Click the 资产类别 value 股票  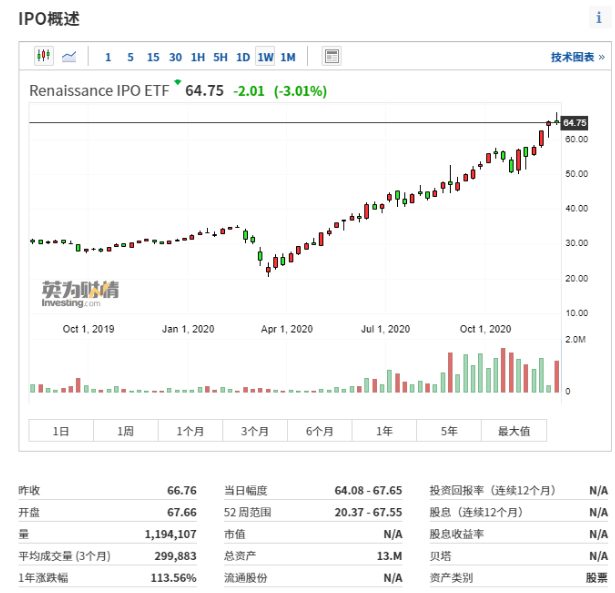pyautogui.click(x=597, y=578)
